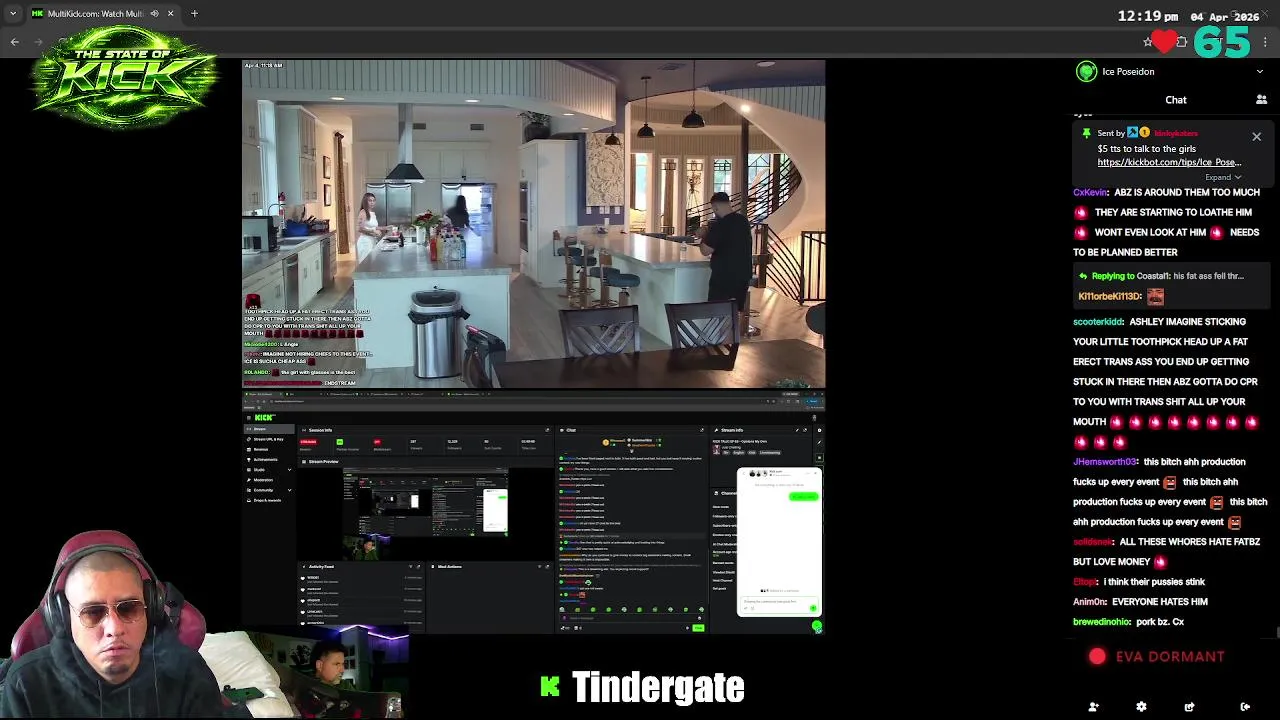Click the green send button in dashboard chat
Viewport: 1280px width, 720px height.
pos(697,627)
